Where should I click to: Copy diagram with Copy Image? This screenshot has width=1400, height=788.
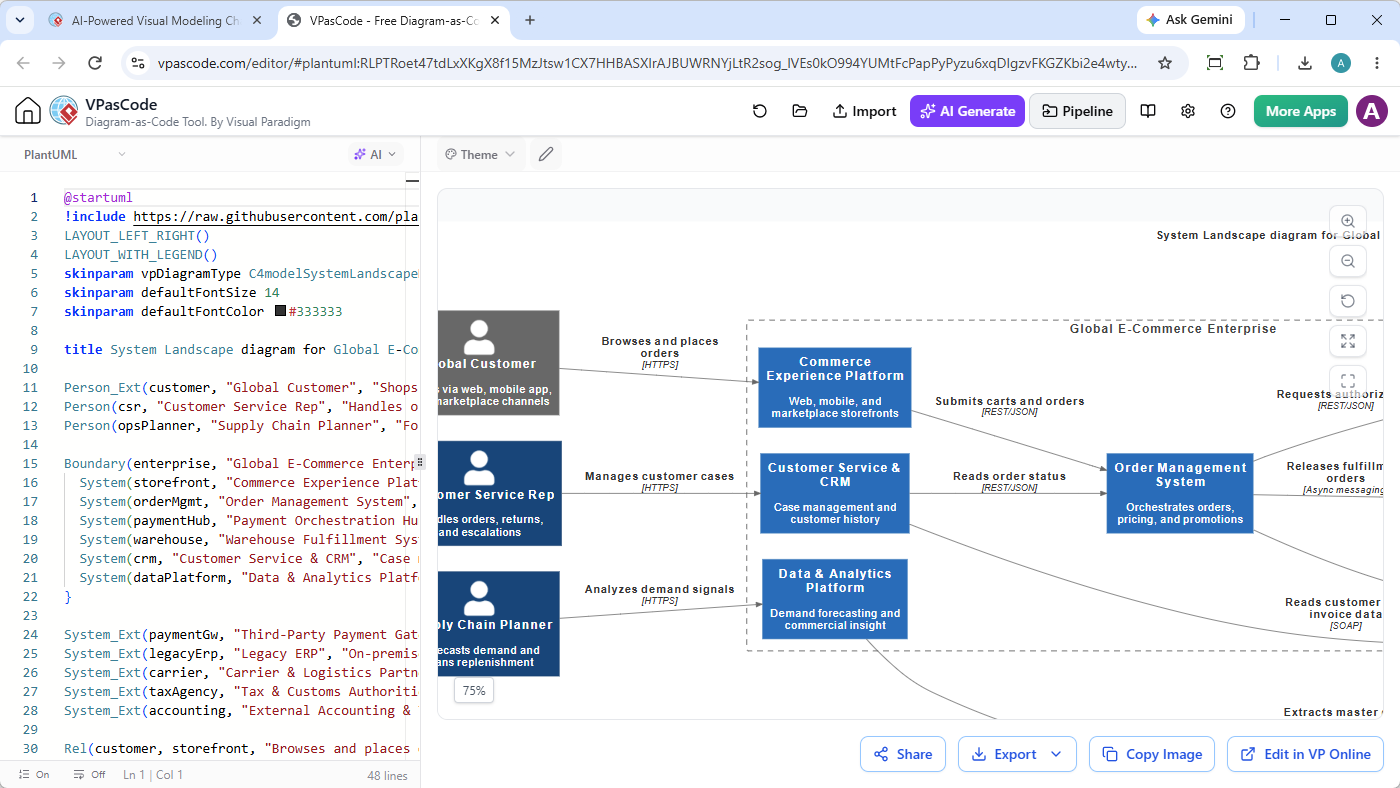[x=1152, y=754]
